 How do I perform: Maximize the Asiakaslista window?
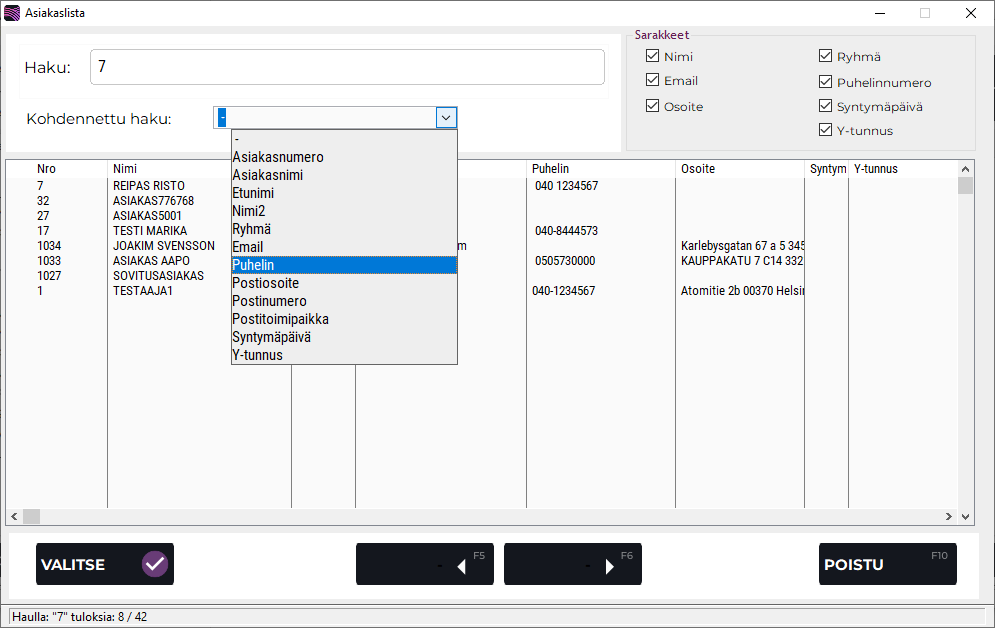(x=925, y=13)
